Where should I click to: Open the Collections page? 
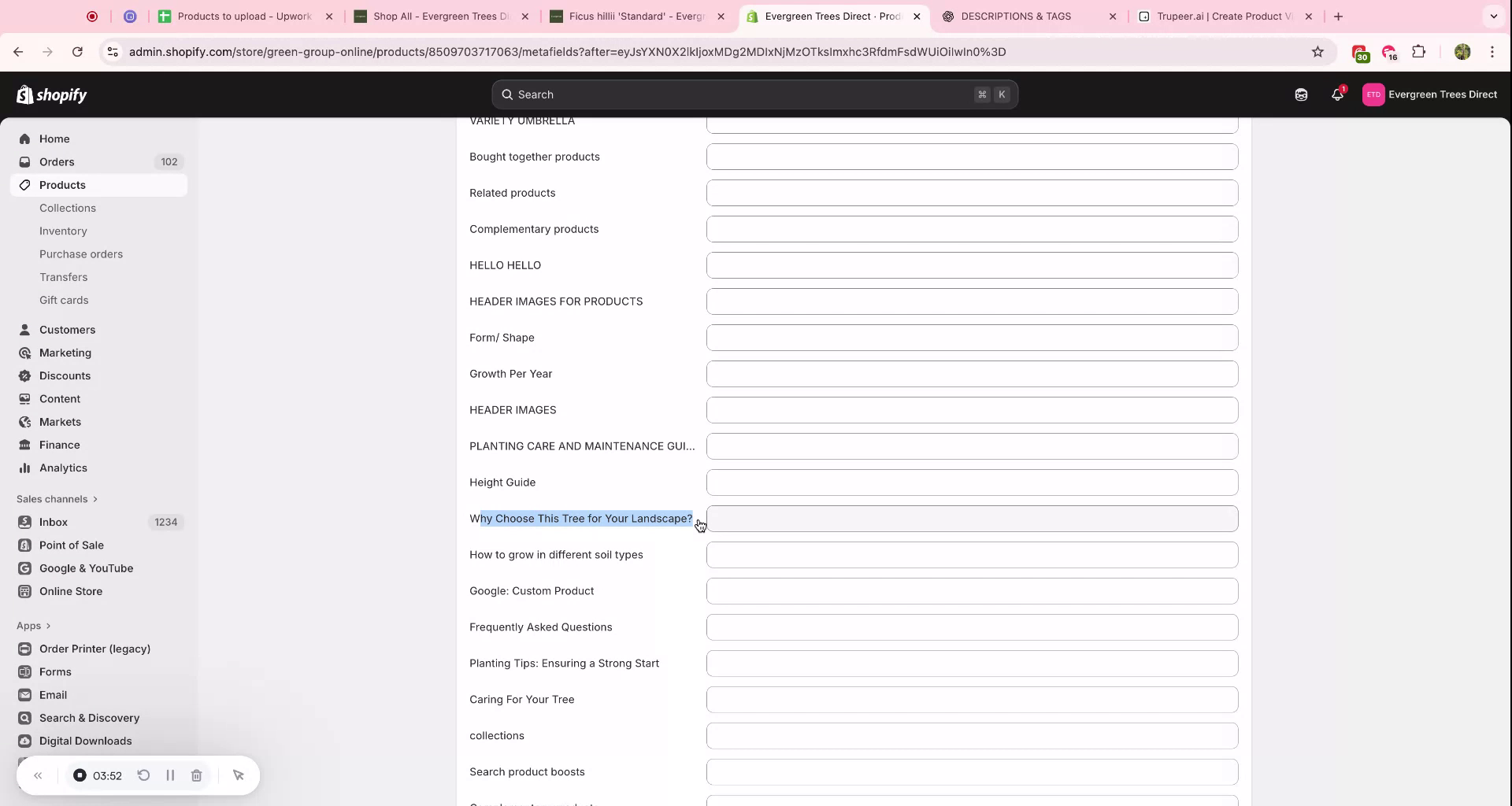(68, 208)
